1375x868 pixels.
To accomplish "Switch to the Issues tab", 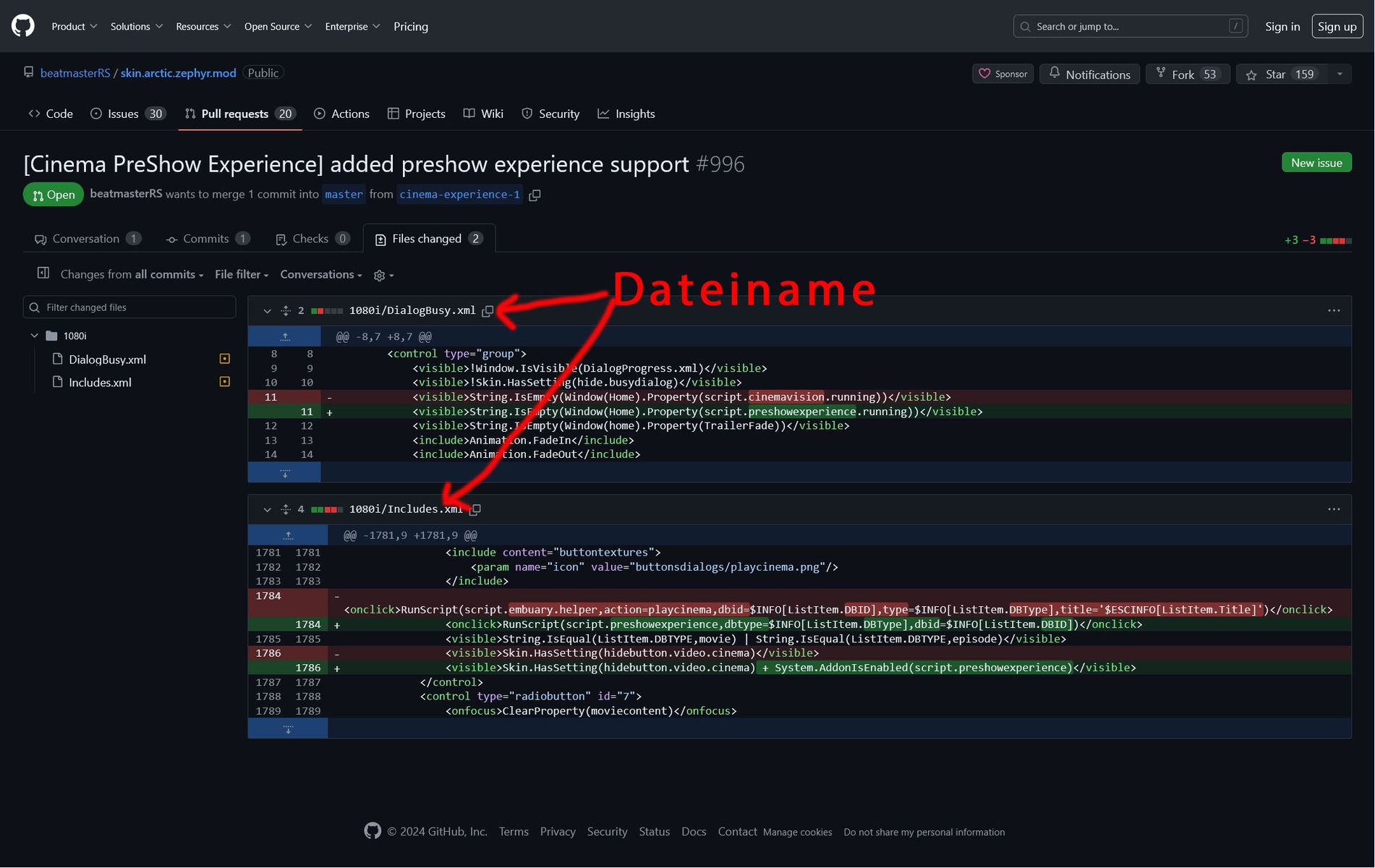I will point(128,114).
